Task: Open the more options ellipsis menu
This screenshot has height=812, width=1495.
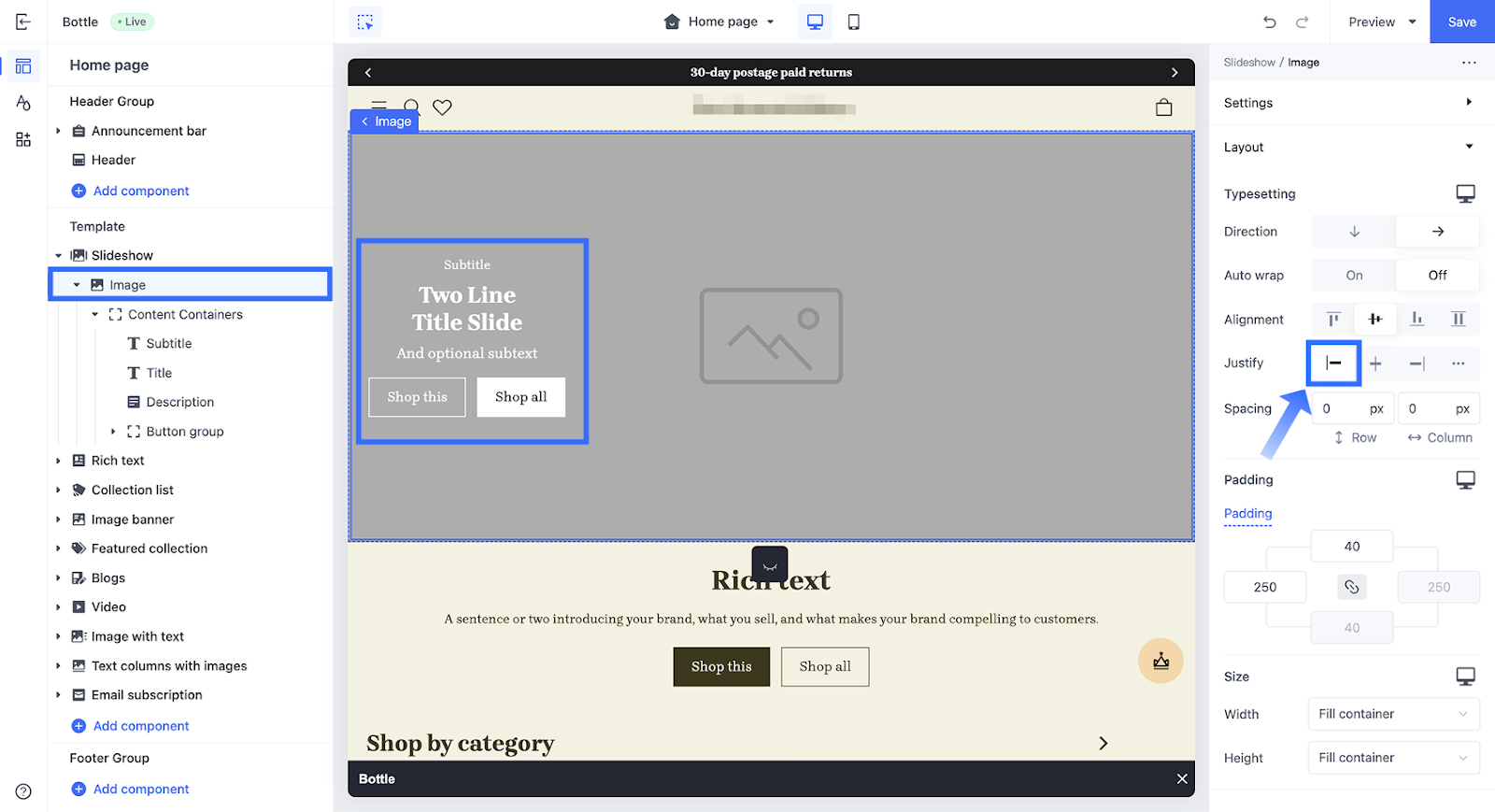Action: [1469, 63]
